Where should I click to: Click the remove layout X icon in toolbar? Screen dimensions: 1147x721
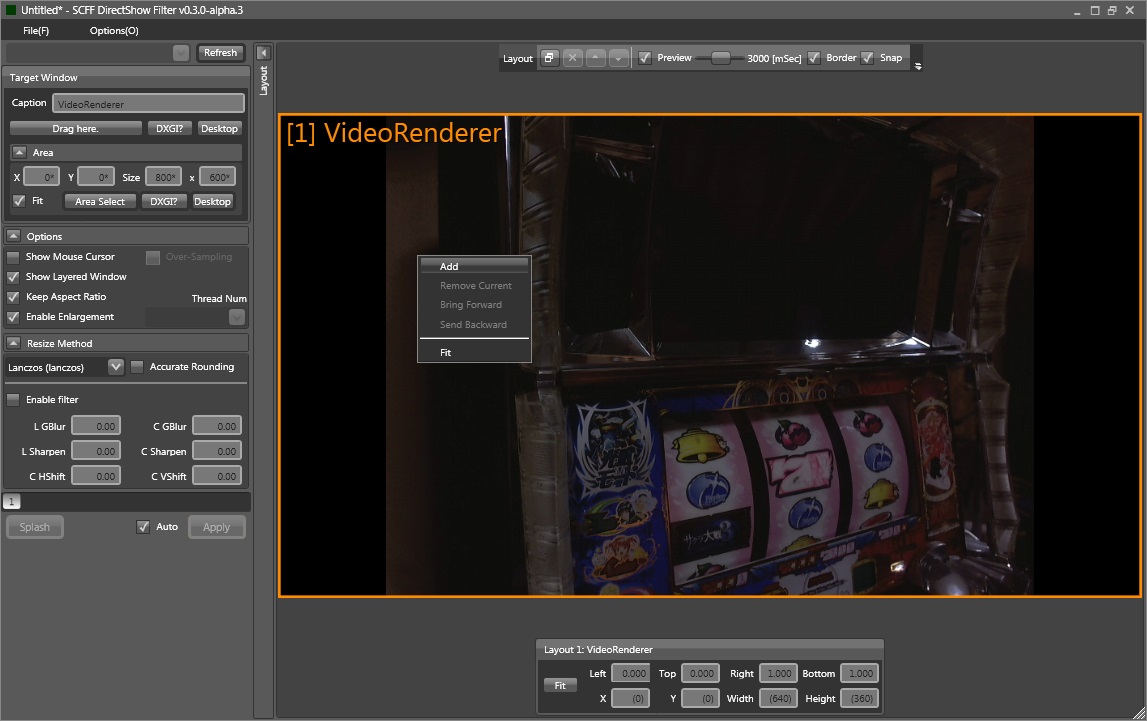[x=573, y=58]
